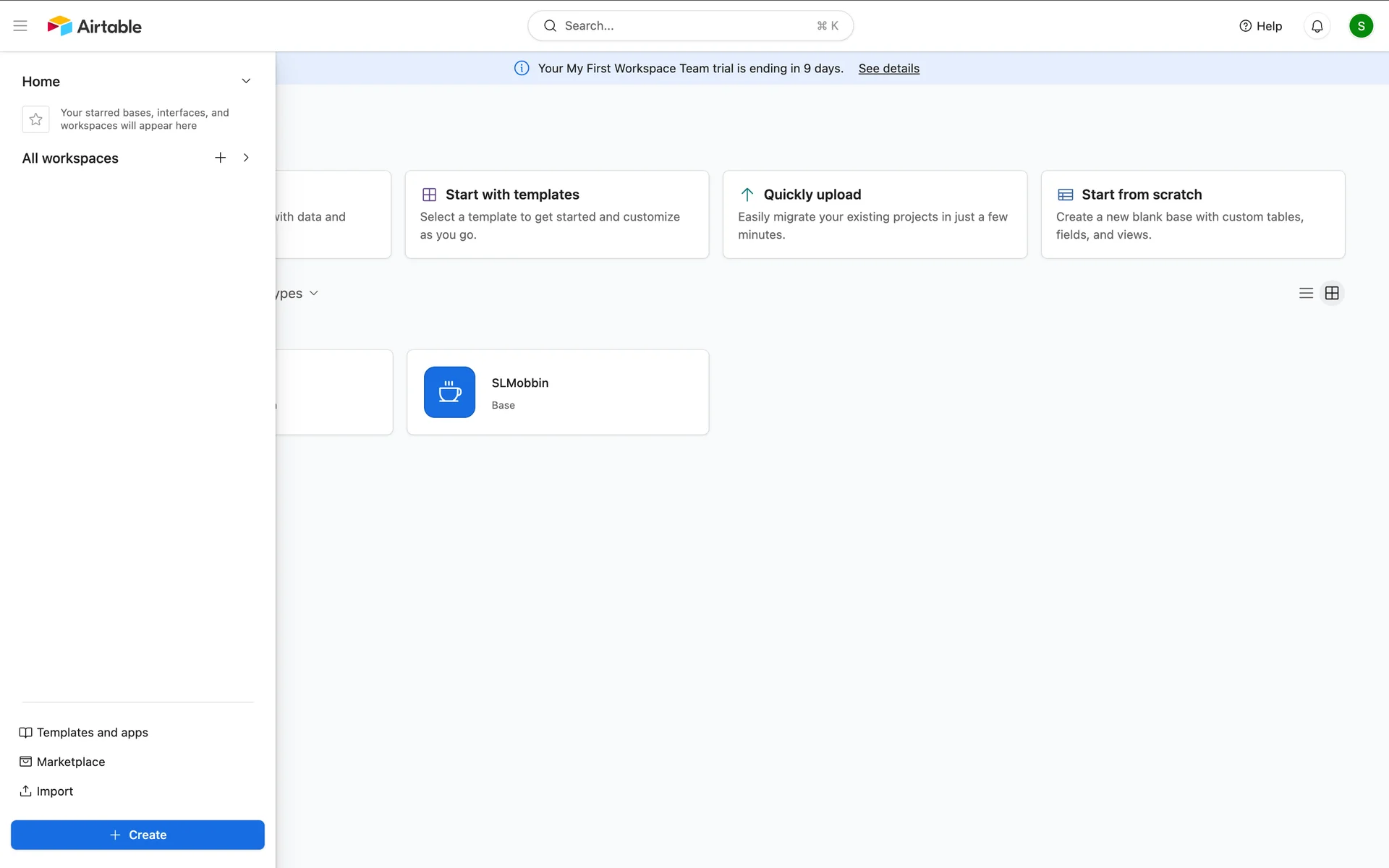The image size is (1389, 868).
Task: Add a workspace with plus icon
Action: 221,158
